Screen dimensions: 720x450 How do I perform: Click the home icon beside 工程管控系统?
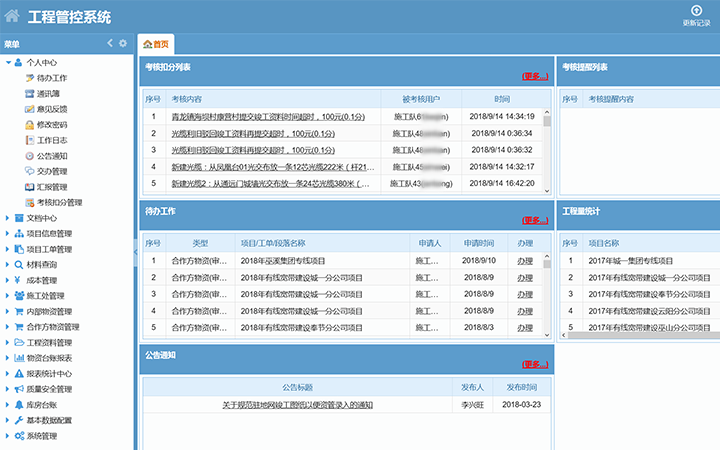pyautogui.click(x=12, y=17)
